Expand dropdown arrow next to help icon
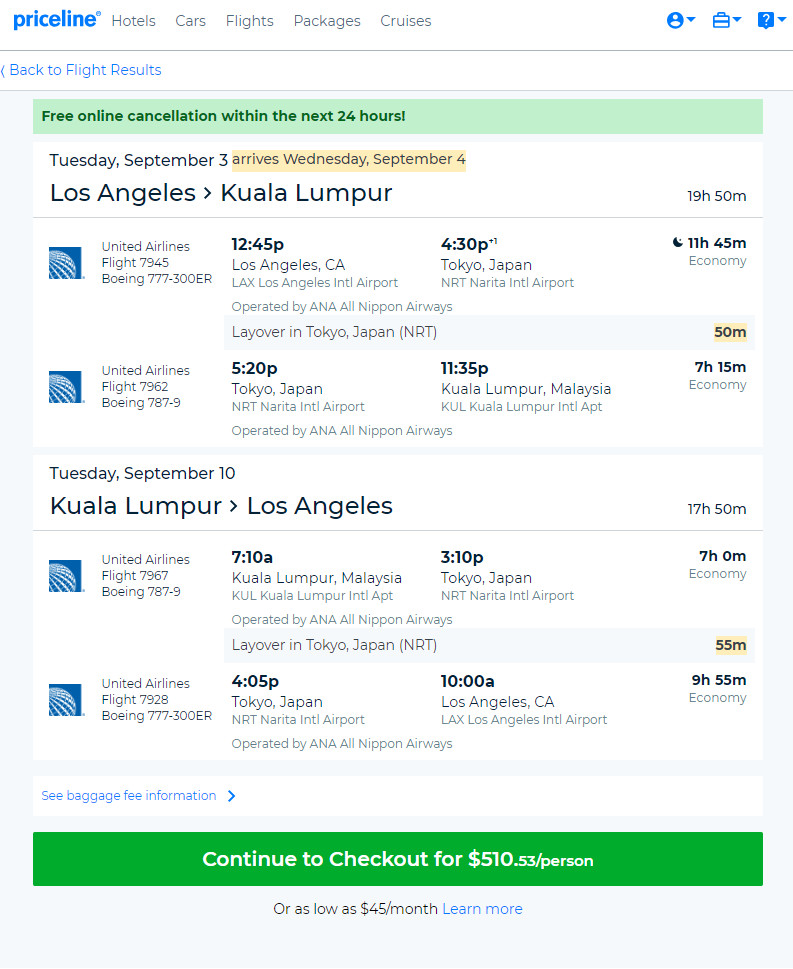Screen dimensions: 793x969 (782, 20)
